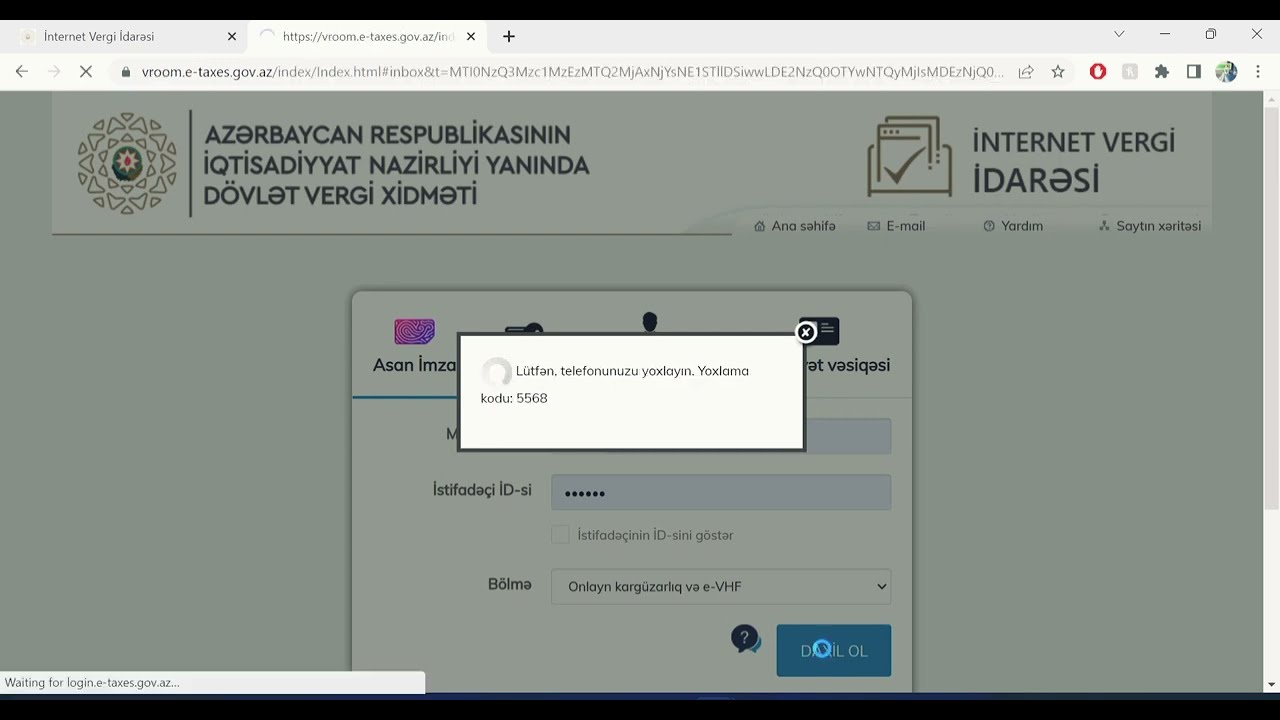Open Saytın xəritəsi site map link
The width and height of the screenshot is (1280, 720).
[1150, 226]
